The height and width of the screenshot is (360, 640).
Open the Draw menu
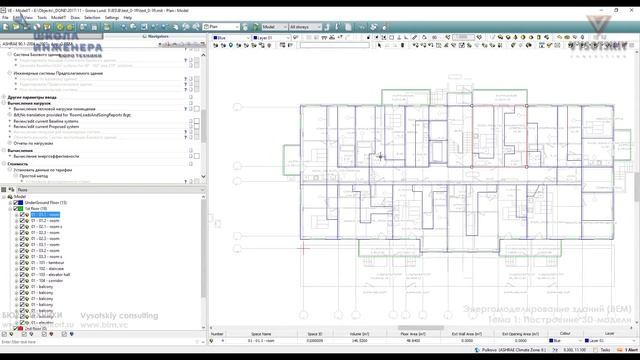click(x=75, y=18)
